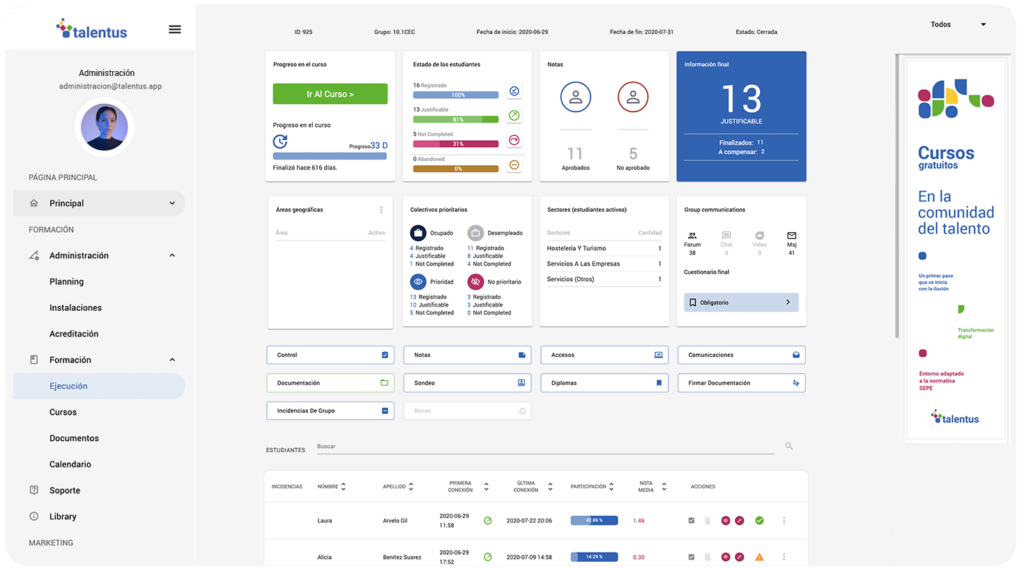The image size is (1024, 568).
Task: Open the Todos dropdown
Action: pos(958,25)
